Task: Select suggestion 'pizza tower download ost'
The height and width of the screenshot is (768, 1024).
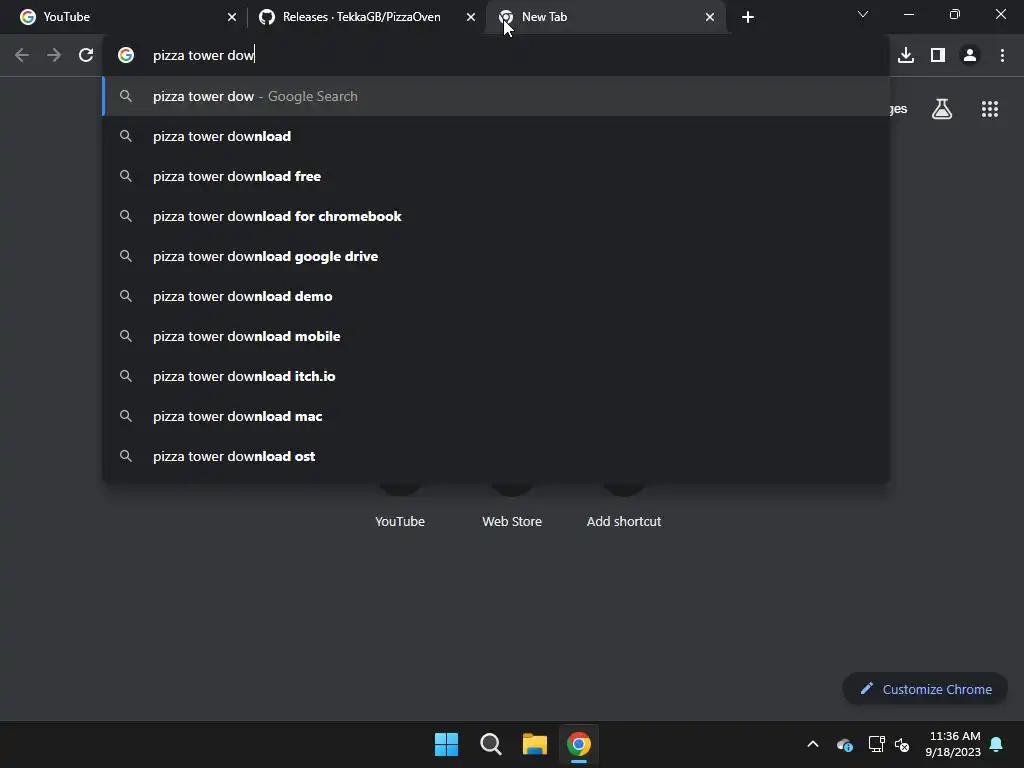Action: [496, 456]
